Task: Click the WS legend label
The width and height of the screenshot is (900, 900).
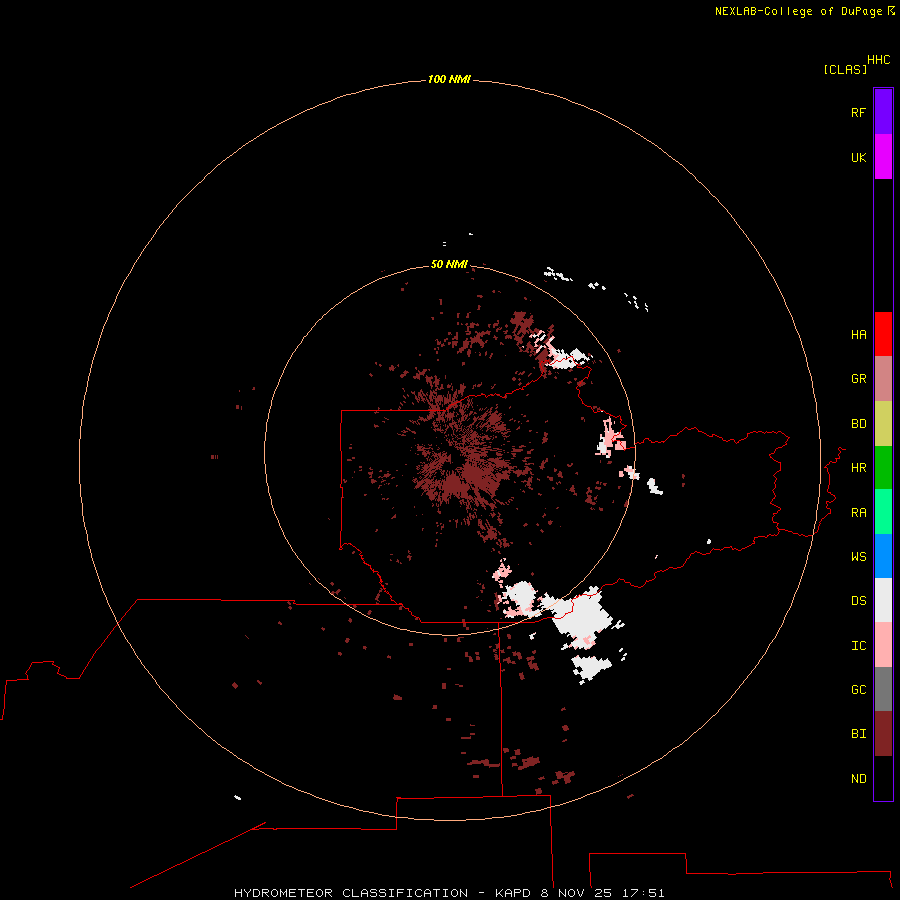Action: pyautogui.click(x=858, y=556)
